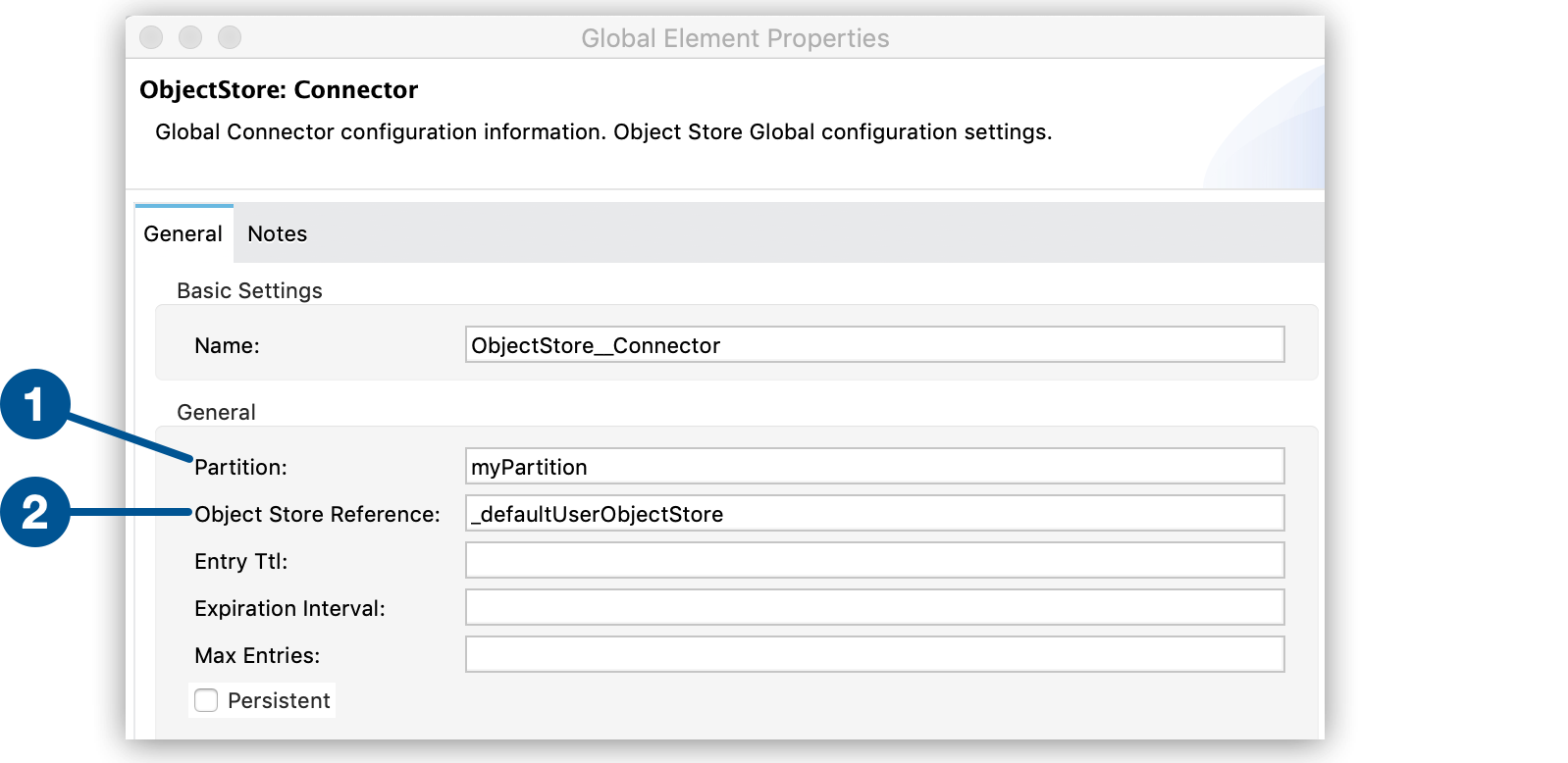1568x763 pixels.
Task: Click the Name input field
Action: point(874,345)
